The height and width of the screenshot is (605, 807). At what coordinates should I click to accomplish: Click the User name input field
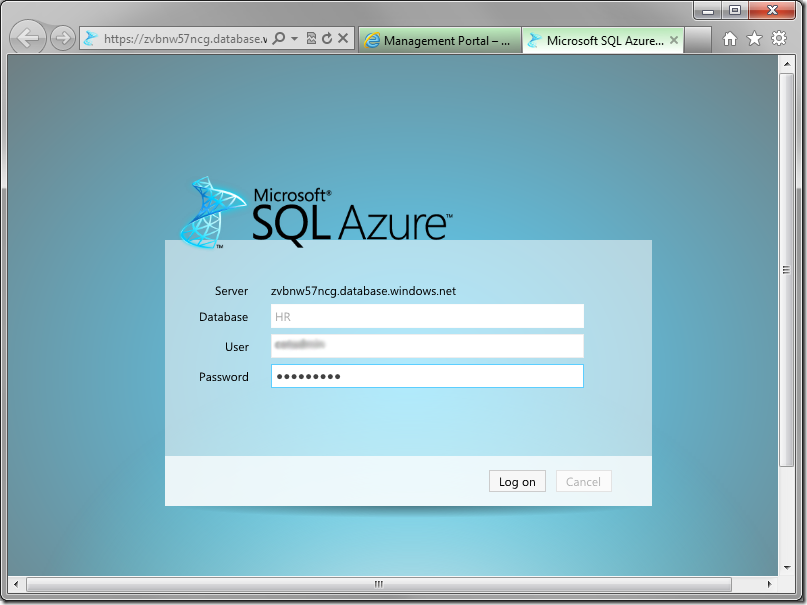427,346
